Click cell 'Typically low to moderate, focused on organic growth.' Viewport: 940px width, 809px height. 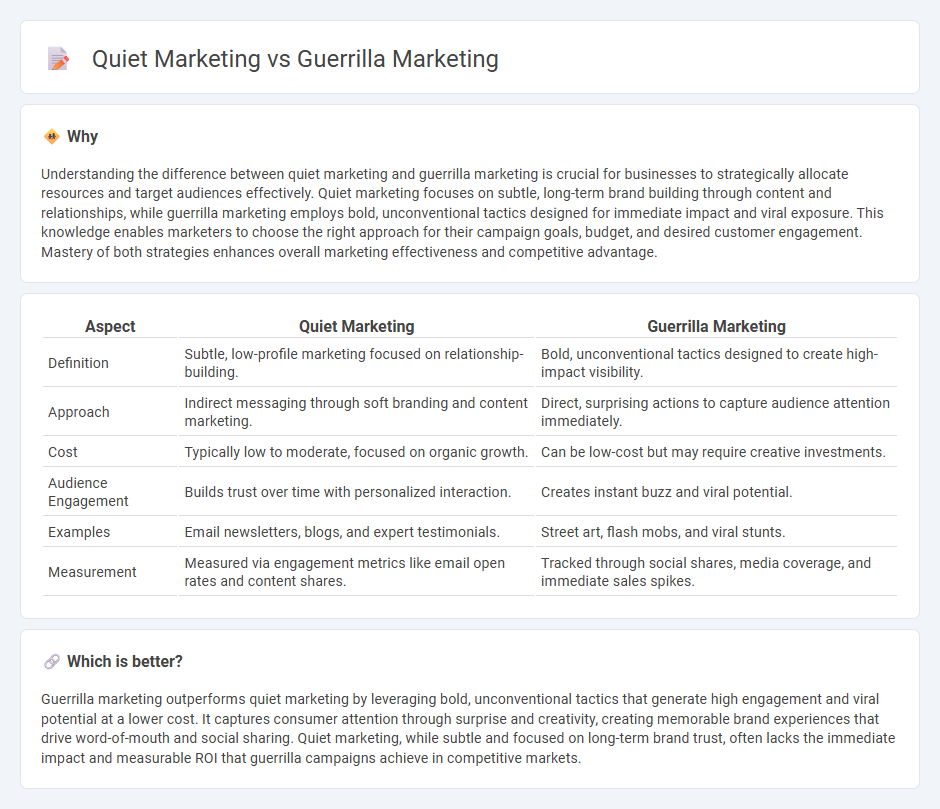point(356,452)
